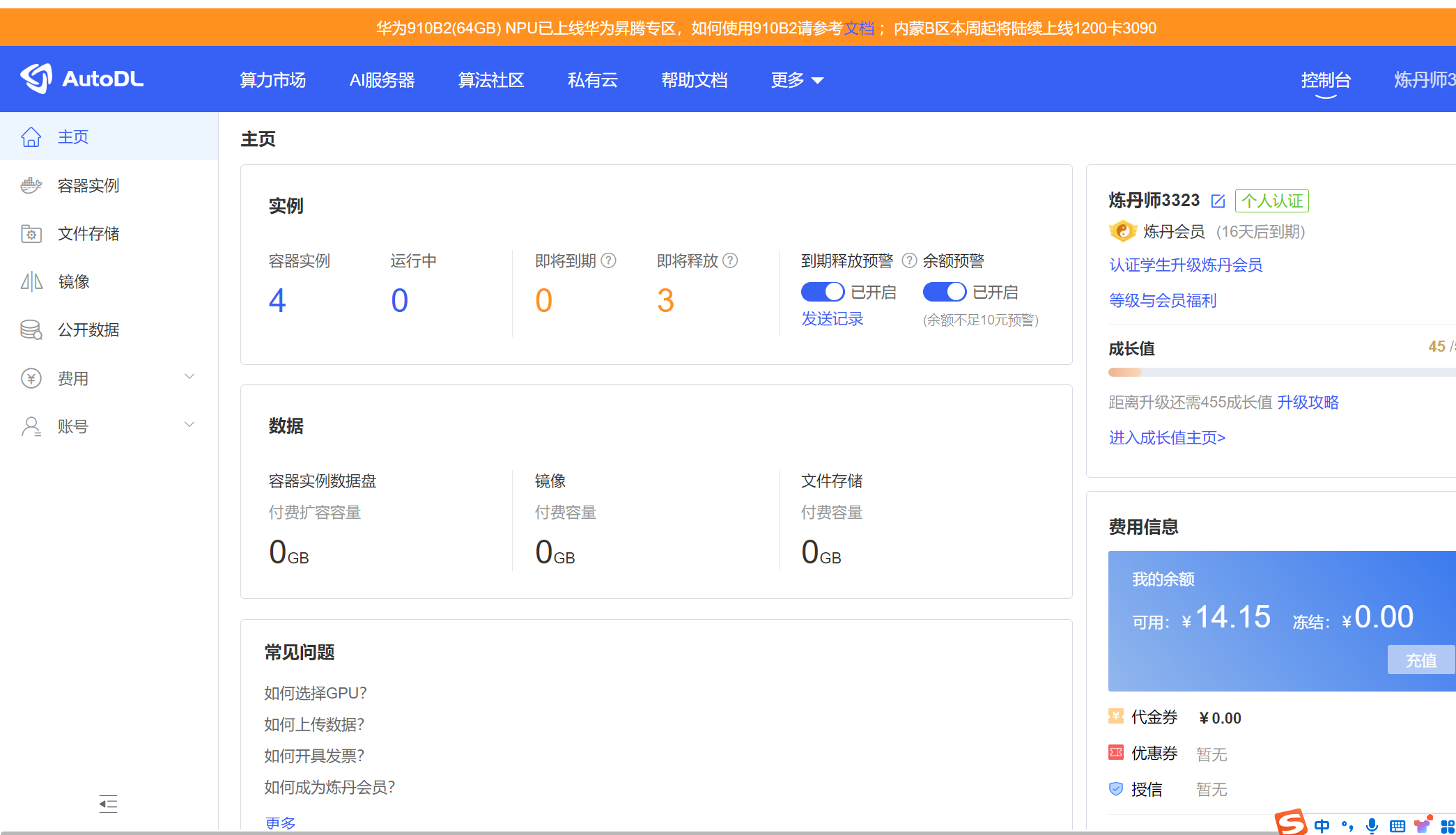
Task: Disable the 到期释放预警 toggle
Action: 822,291
